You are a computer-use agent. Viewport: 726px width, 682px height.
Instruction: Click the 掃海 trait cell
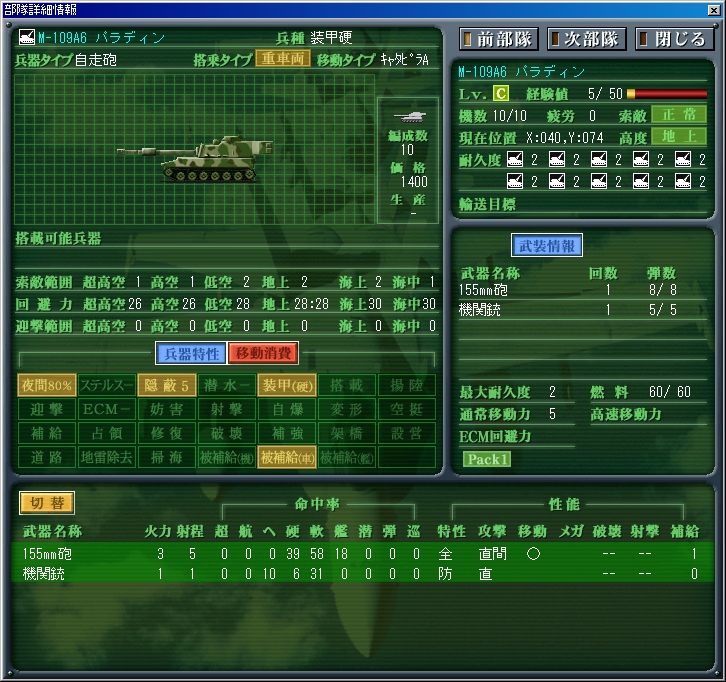[167, 457]
